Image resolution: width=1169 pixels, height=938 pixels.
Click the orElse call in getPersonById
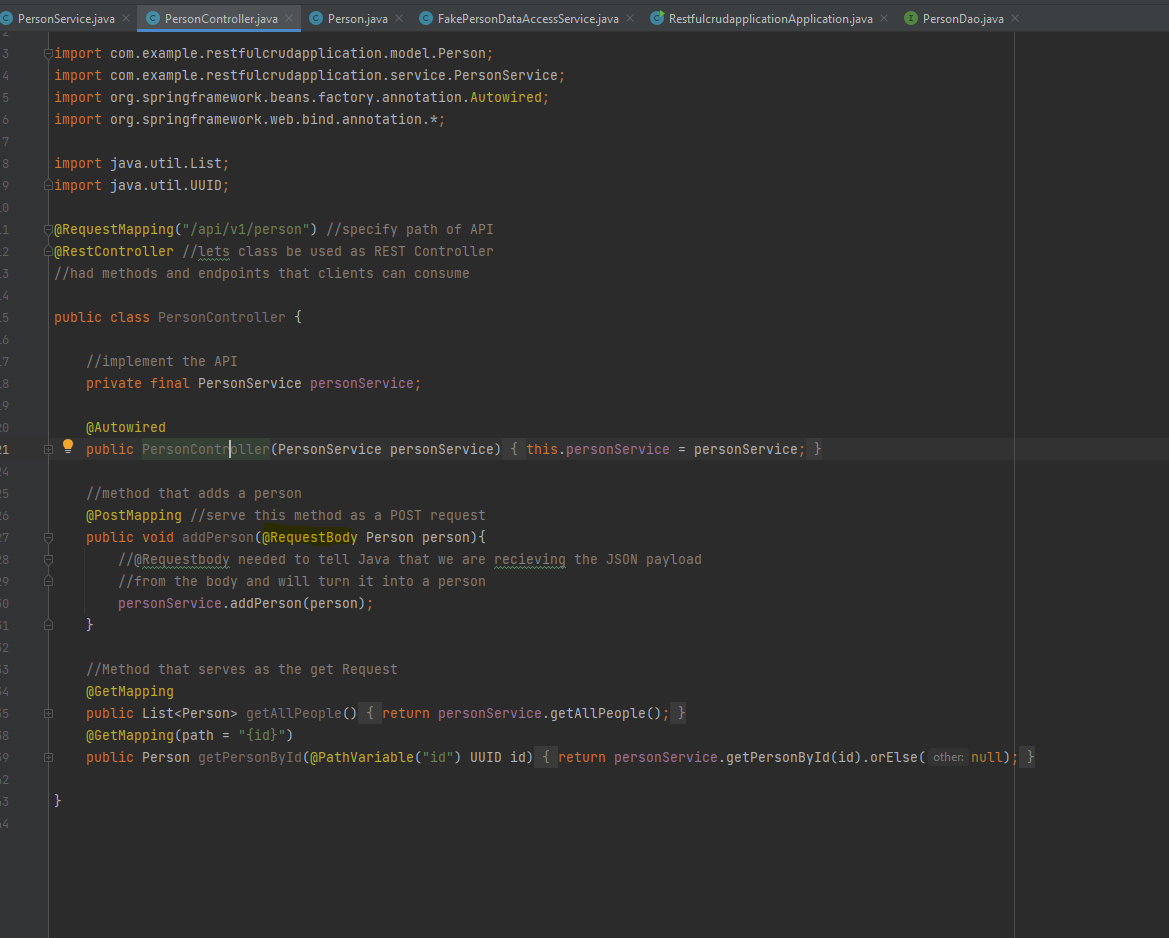click(893, 758)
